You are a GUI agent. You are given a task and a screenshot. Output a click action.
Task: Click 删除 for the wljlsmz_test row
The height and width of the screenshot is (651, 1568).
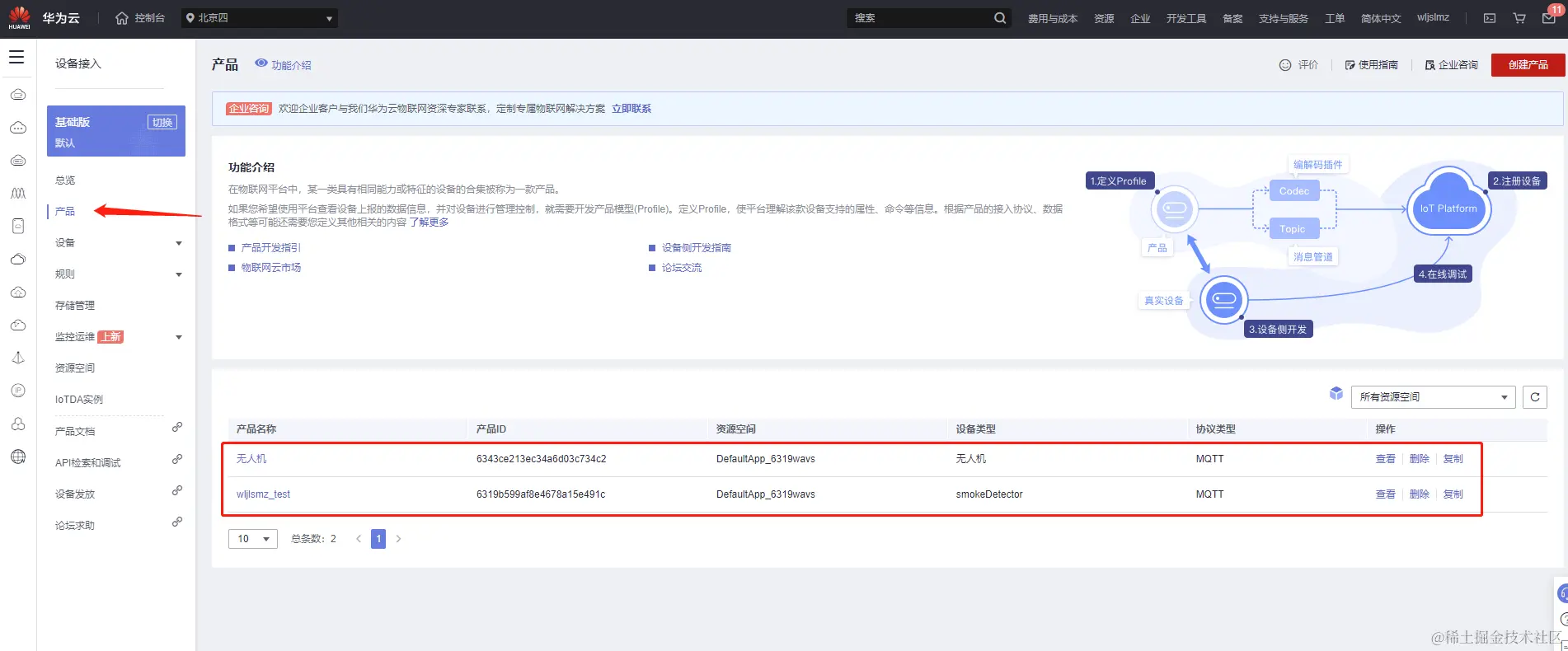tap(1420, 494)
